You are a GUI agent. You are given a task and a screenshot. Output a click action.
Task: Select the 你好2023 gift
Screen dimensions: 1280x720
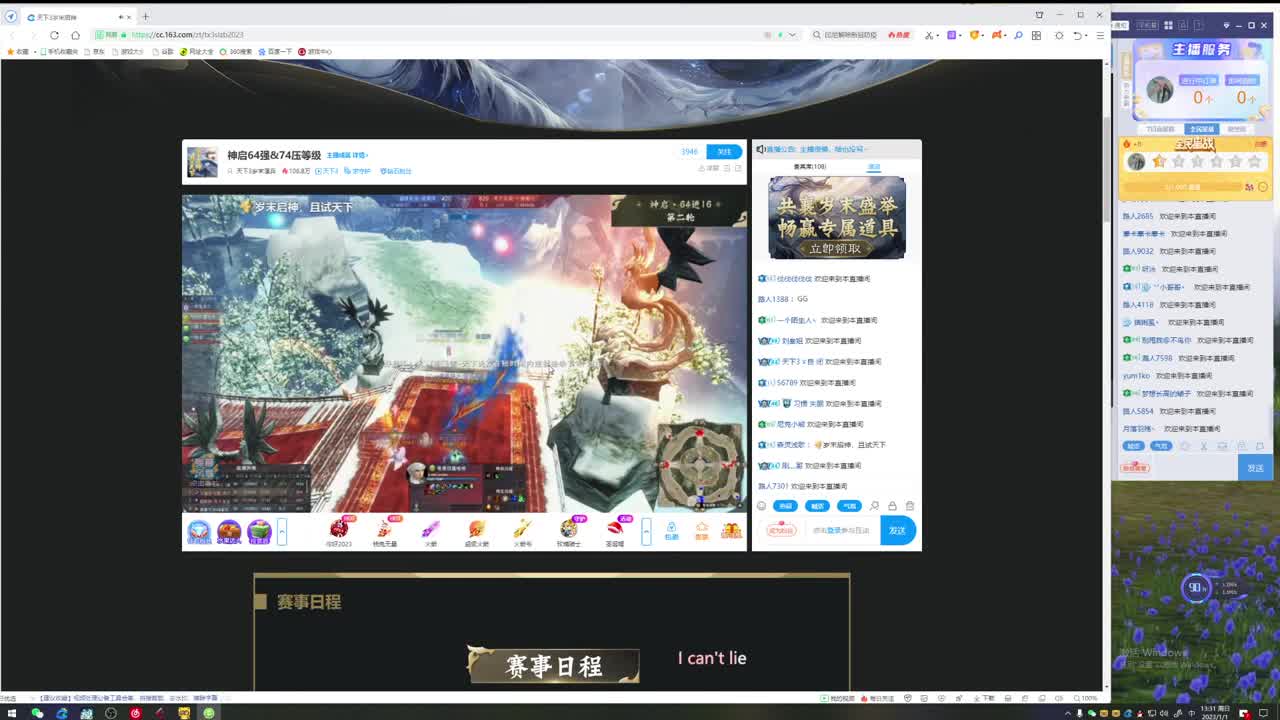tap(339, 531)
